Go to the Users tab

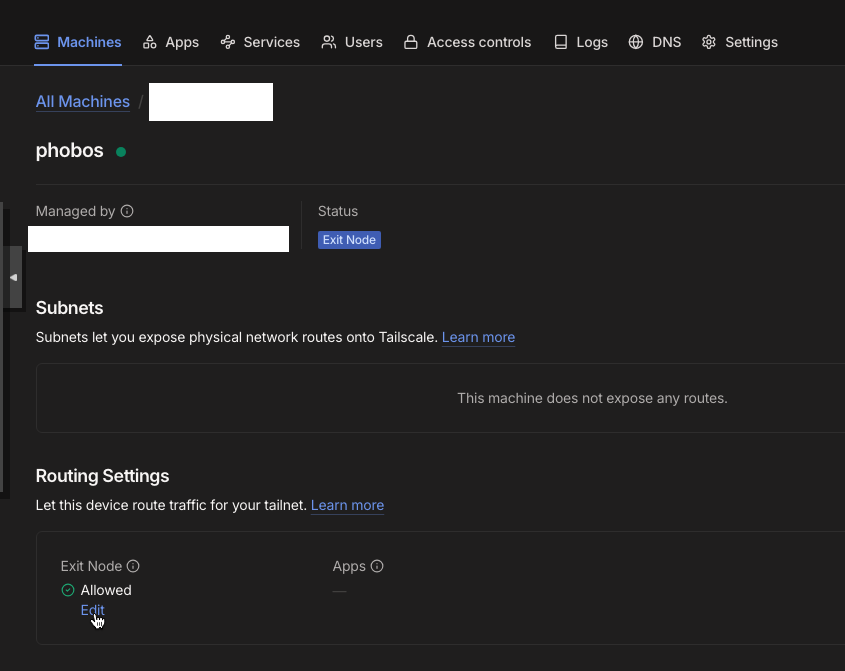[352, 42]
